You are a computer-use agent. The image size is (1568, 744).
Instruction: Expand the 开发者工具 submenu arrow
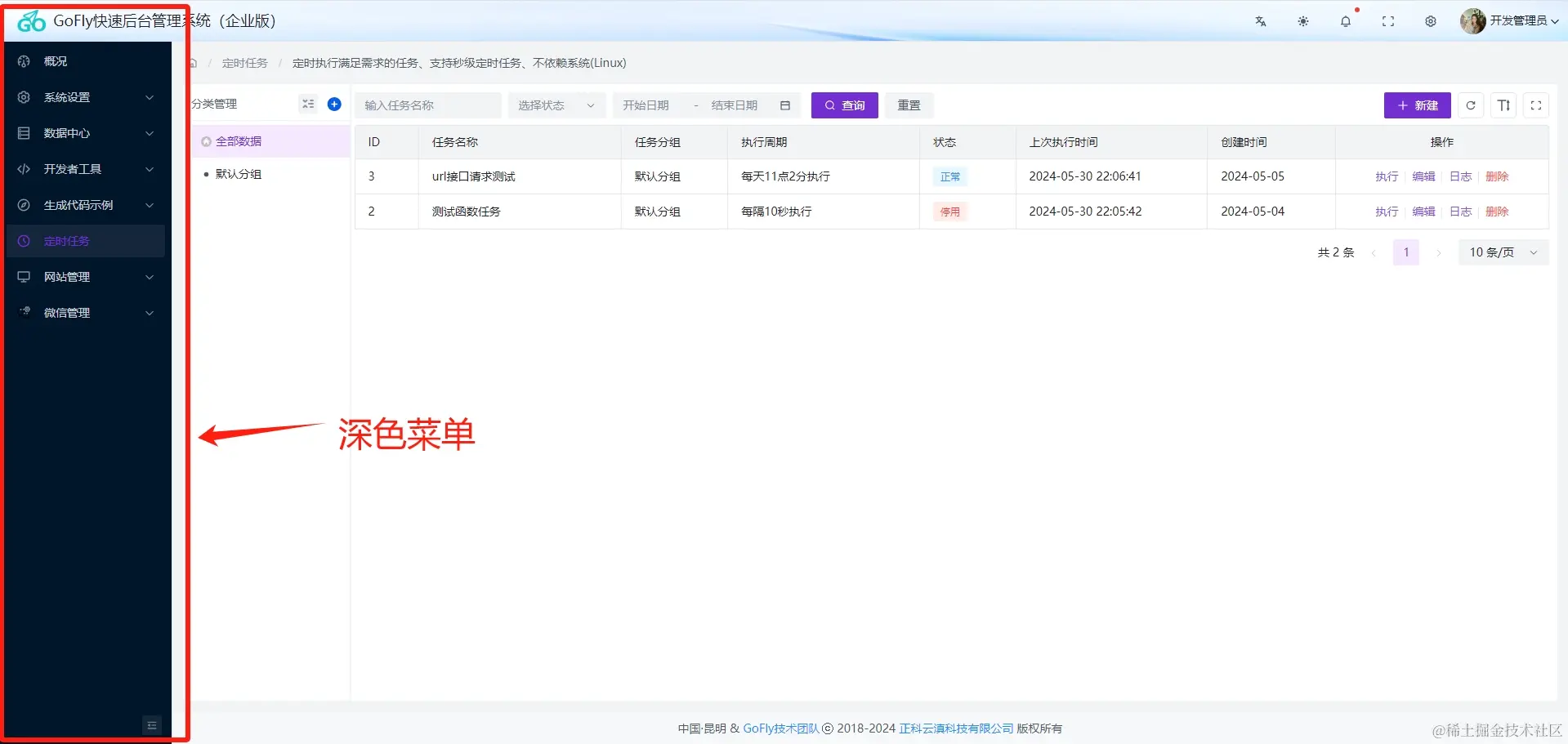pos(150,169)
